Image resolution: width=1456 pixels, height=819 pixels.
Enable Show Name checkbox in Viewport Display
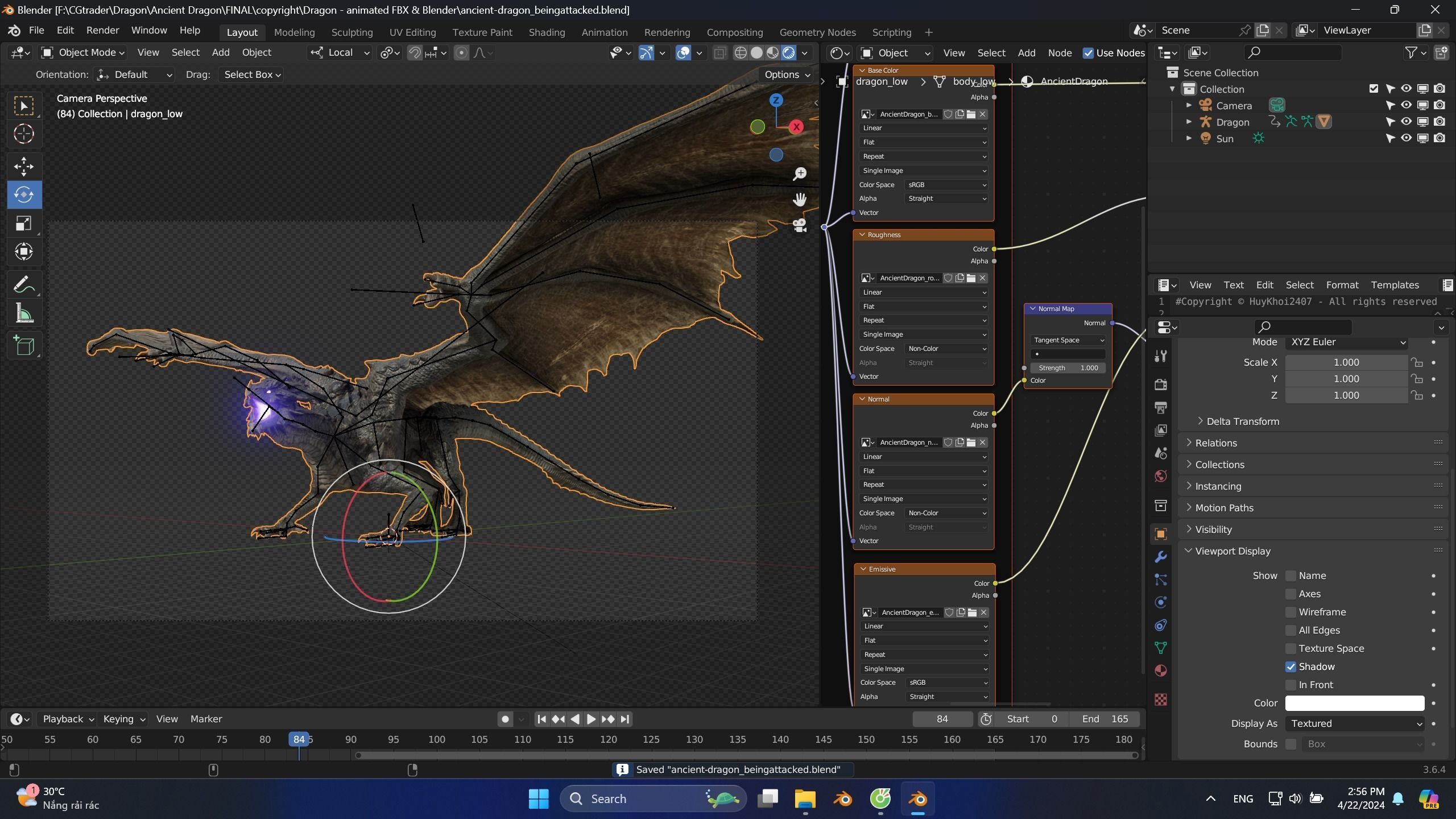click(x=1290, y=576)
